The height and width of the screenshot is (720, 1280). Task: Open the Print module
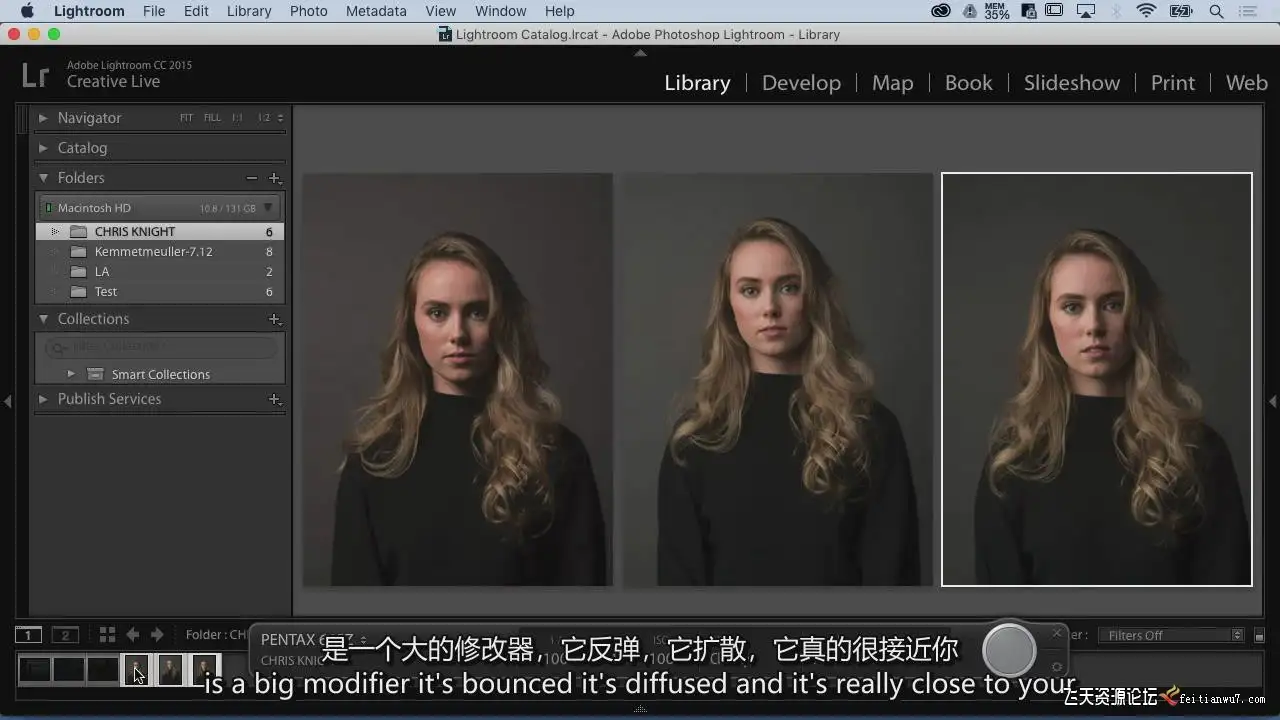[x=1172, y=83]
